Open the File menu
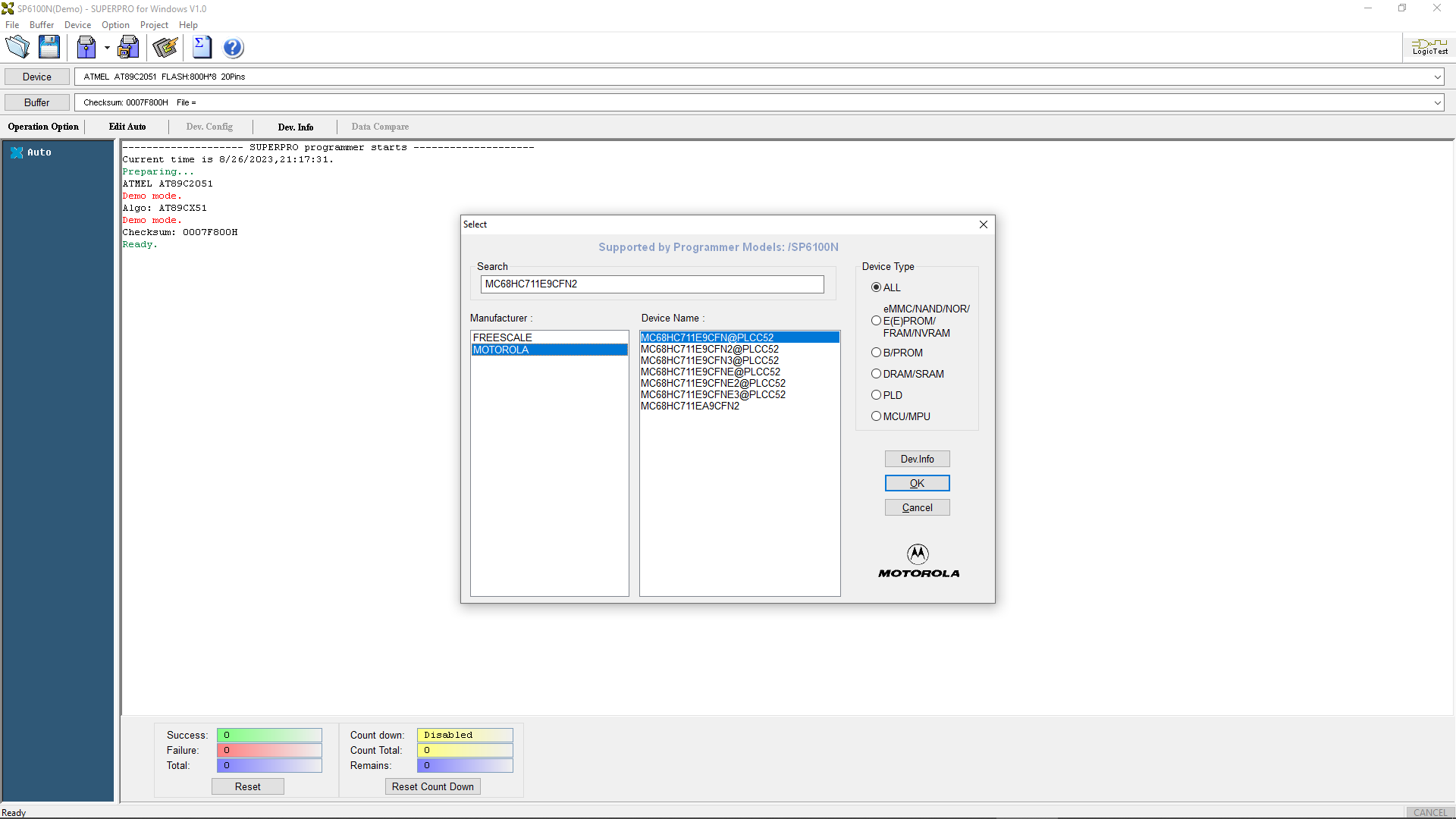Viewport: 1456px width, 819px height. click(12, 25)
